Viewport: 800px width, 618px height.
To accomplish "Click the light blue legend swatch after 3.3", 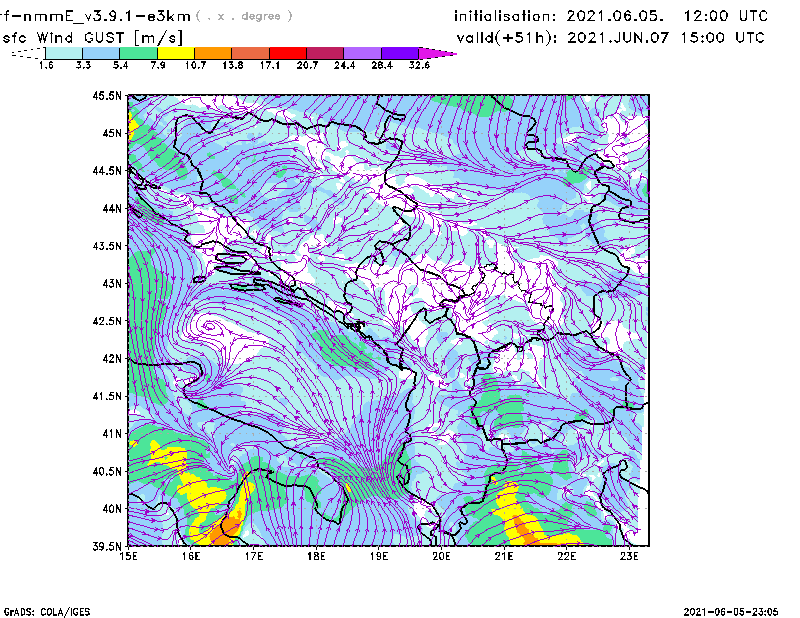I will (x=101, y=53).
